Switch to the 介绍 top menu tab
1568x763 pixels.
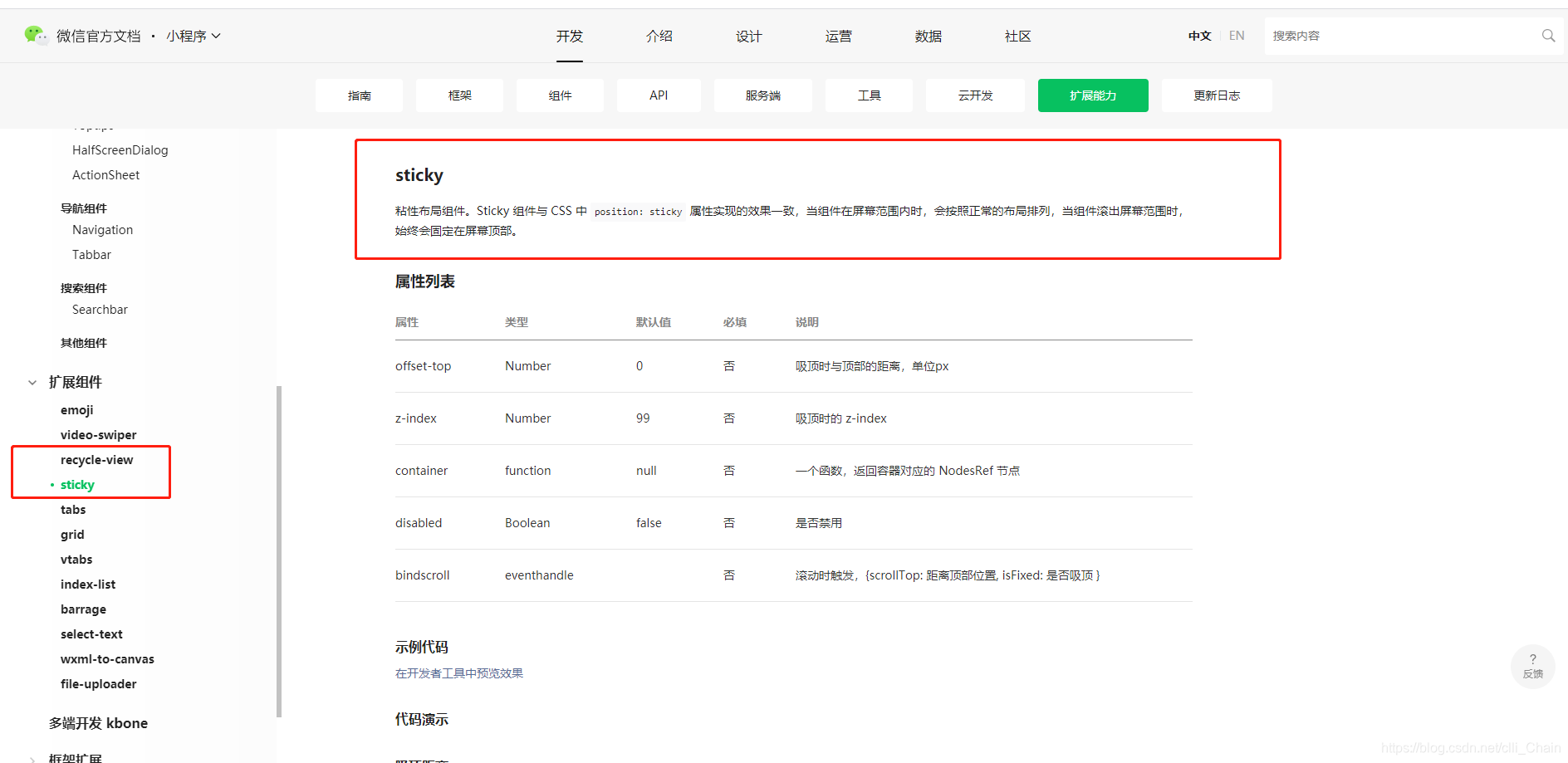click(659, 36)
